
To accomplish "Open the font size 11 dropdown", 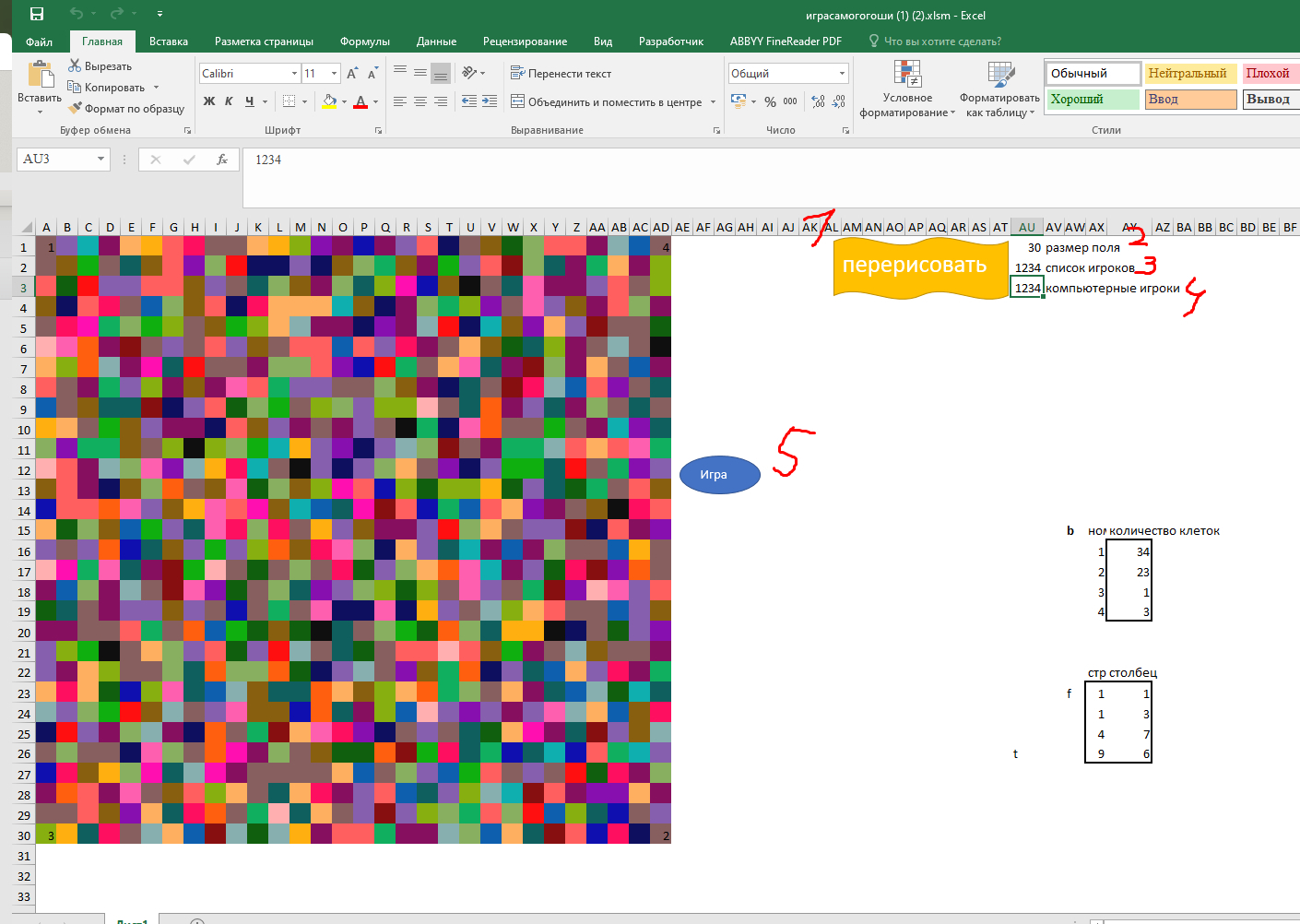I will (334, 73).
